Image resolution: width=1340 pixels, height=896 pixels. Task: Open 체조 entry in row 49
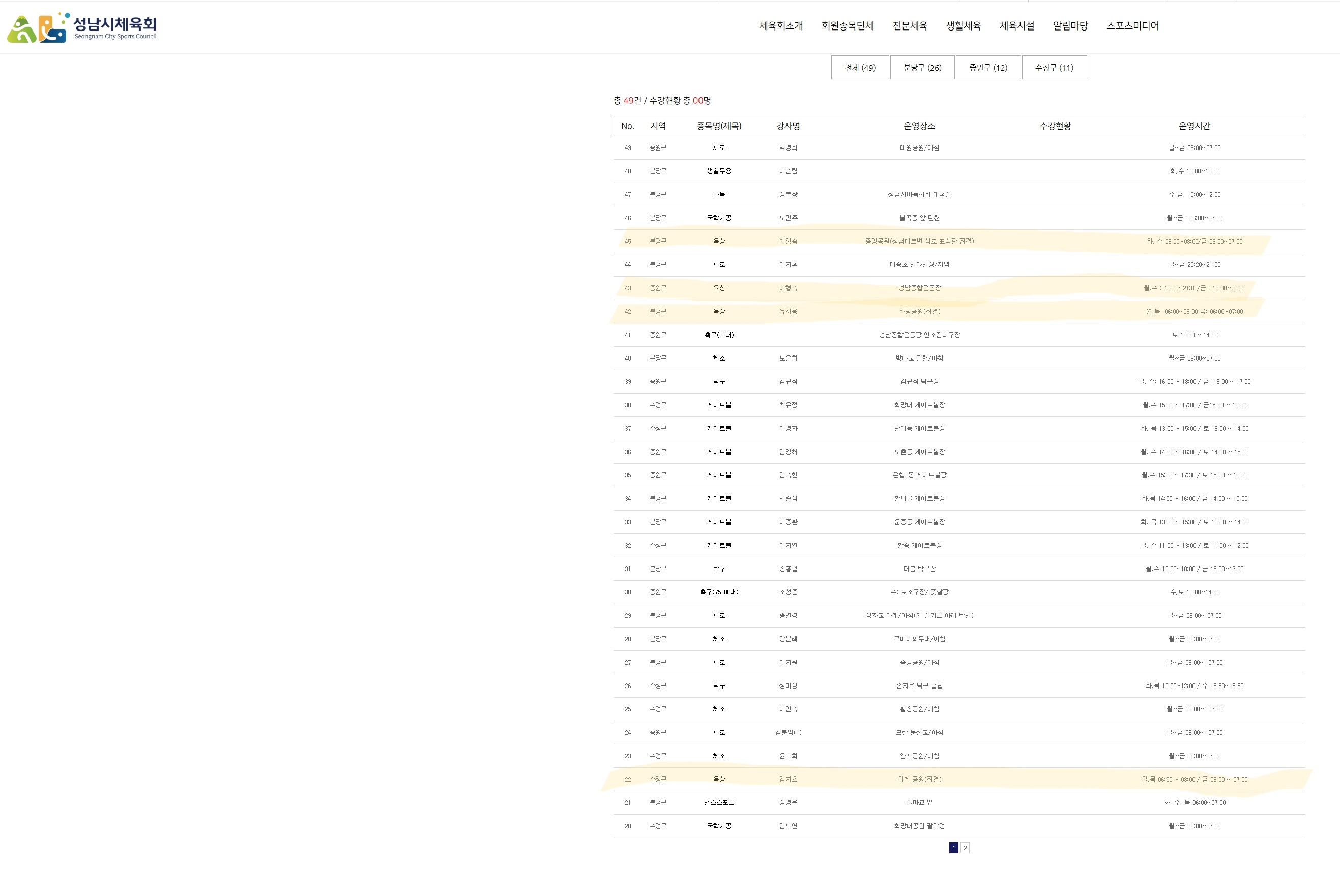click(x=719, y=148)
